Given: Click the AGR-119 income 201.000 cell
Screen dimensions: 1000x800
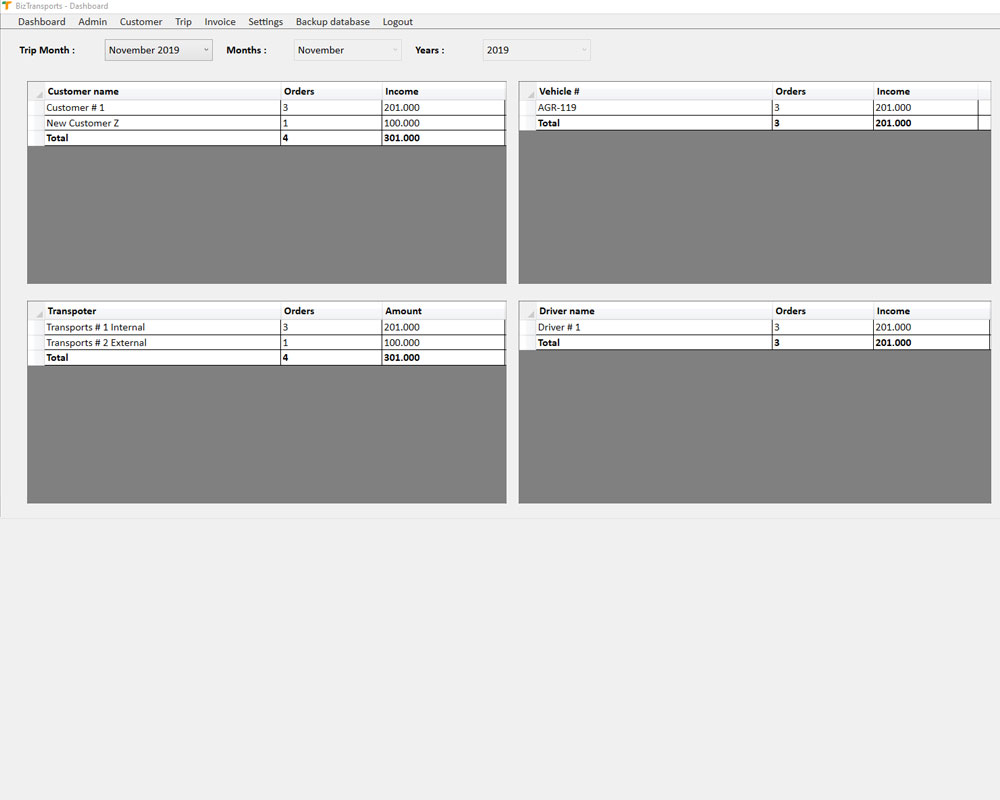Looking at the screenshot, I should point(925,108).
